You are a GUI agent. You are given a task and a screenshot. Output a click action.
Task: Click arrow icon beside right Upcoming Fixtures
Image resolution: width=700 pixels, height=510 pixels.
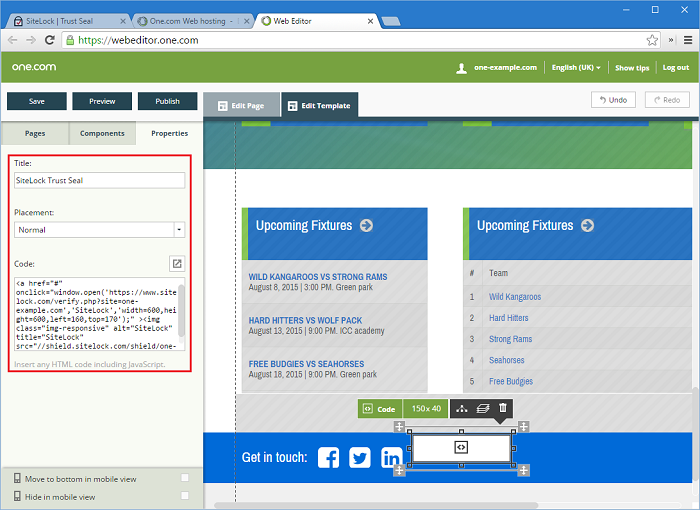588,226
